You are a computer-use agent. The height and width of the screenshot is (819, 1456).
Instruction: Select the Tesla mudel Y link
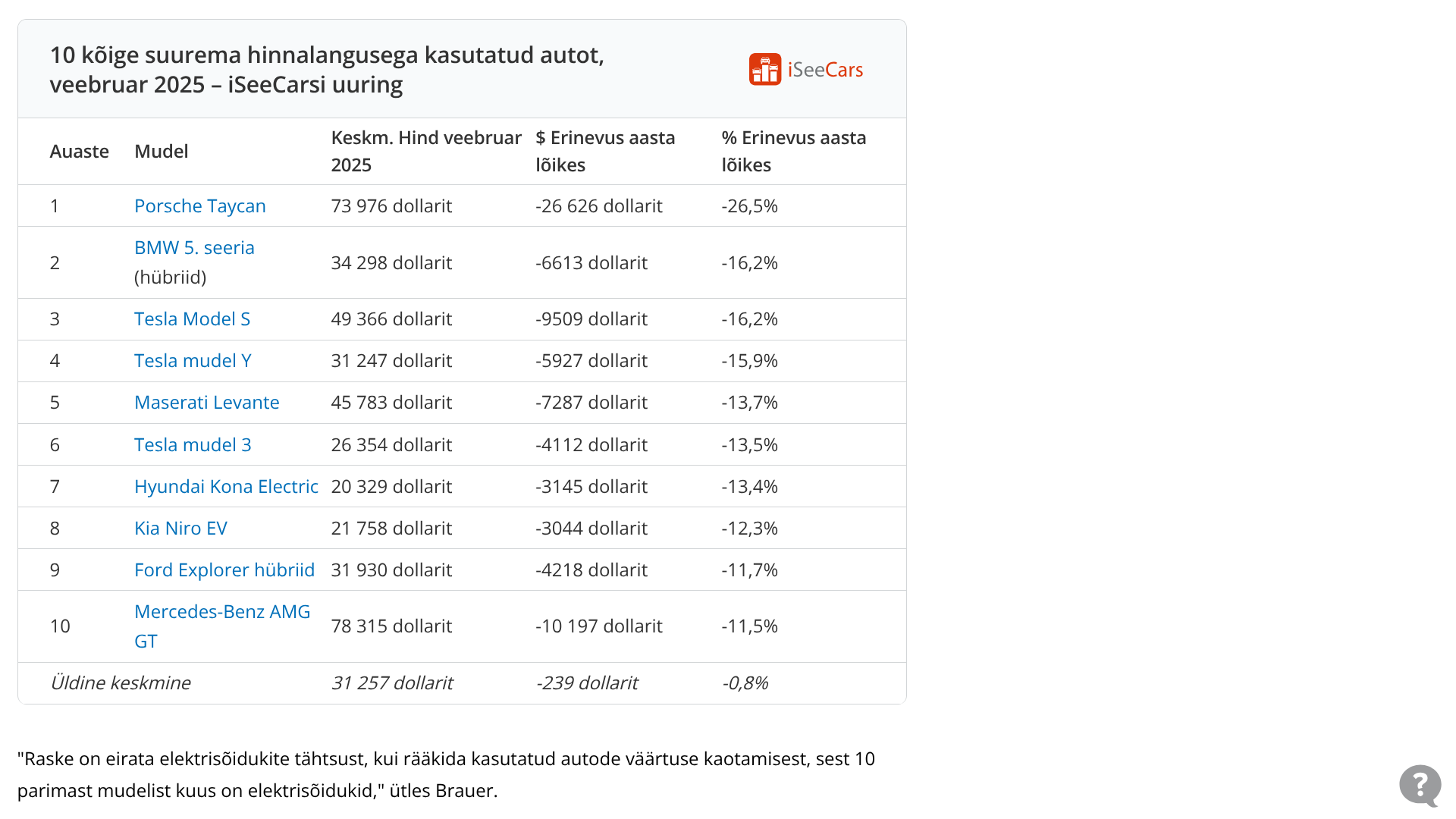(x=193, y=361)
